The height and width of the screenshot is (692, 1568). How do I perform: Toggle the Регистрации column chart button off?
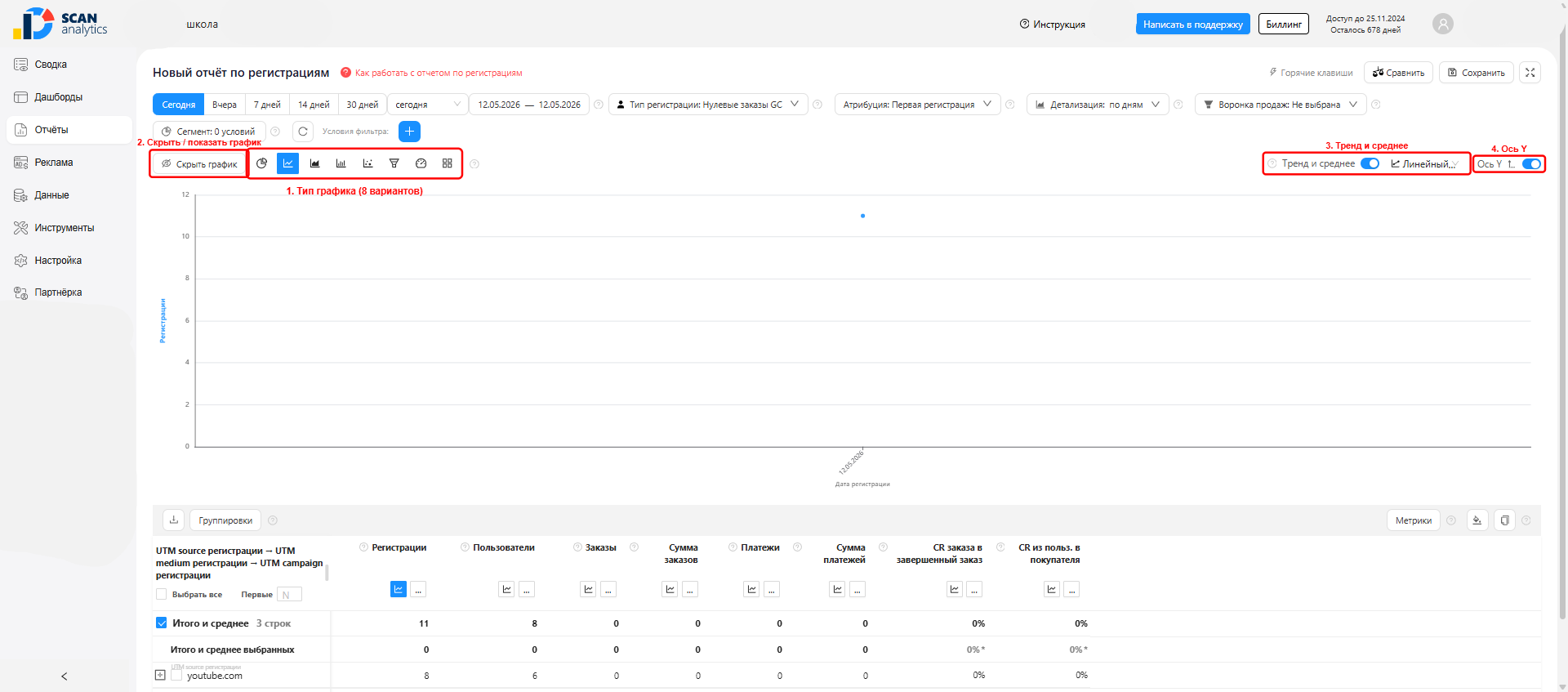click(x=398, y=589)
